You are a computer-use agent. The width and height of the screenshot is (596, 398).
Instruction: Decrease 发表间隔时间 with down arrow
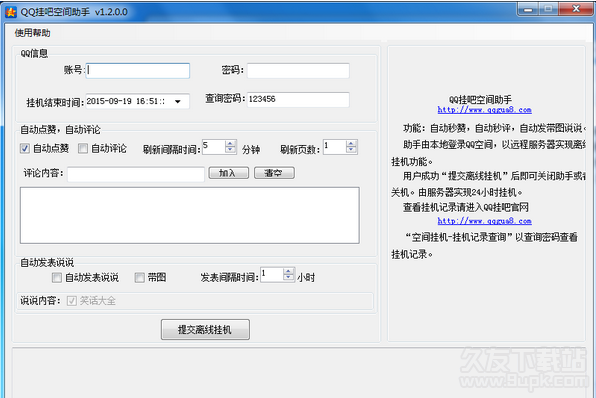coord(288,278)
